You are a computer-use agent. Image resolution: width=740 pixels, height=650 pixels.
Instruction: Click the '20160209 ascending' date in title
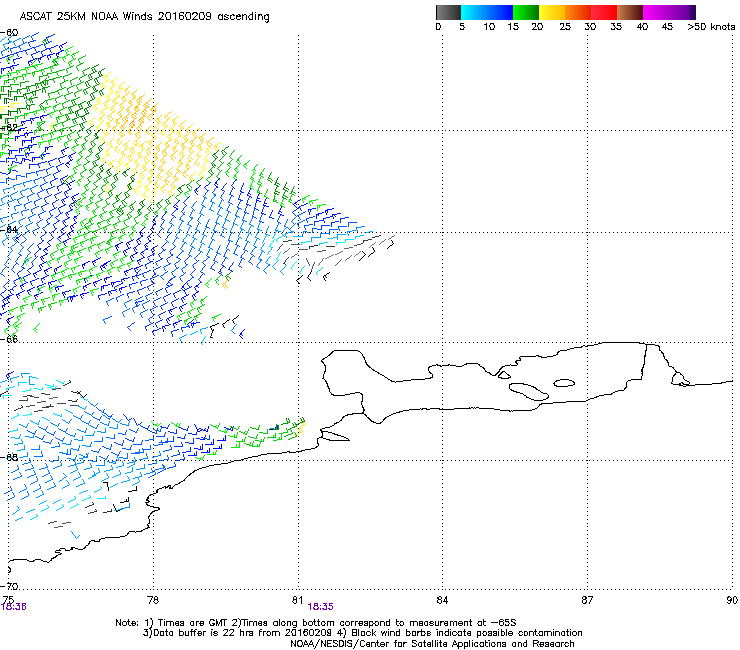click(214, 17)
